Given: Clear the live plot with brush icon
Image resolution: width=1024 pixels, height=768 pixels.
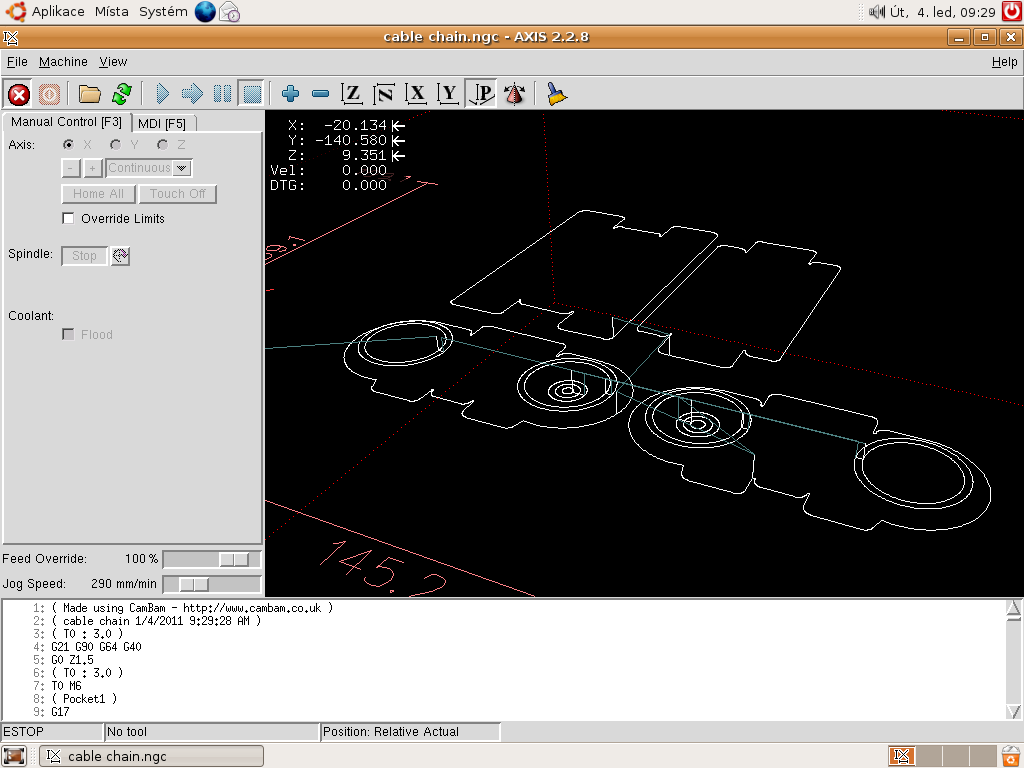Looking at the screenshot, I should tap(557, 94).
